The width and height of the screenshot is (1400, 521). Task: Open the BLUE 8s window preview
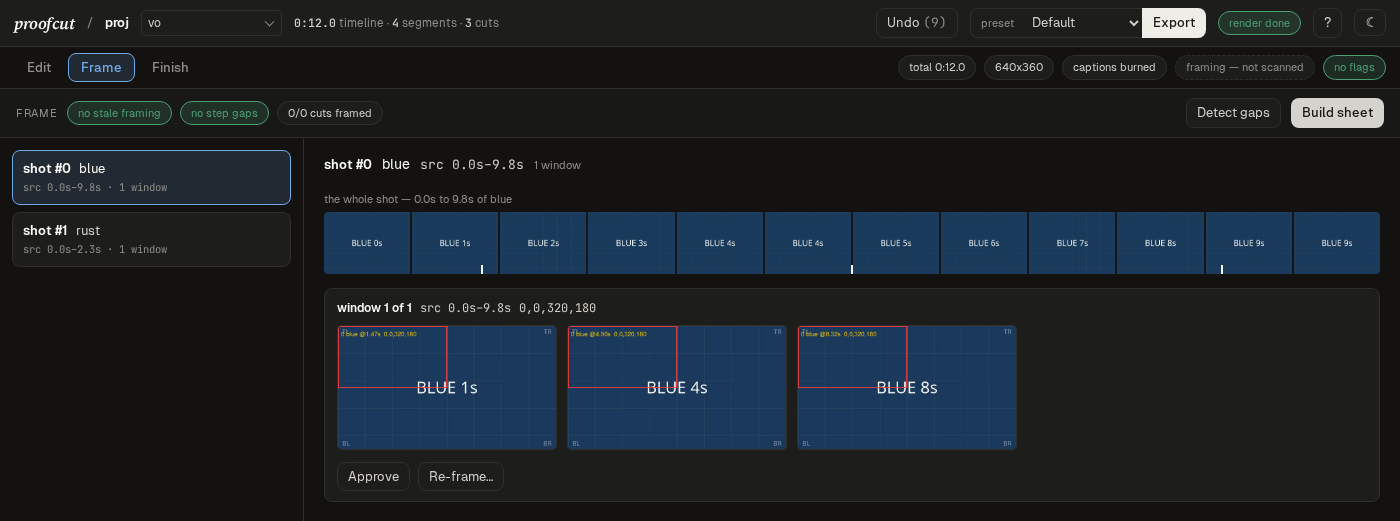(x=907, y=387)
